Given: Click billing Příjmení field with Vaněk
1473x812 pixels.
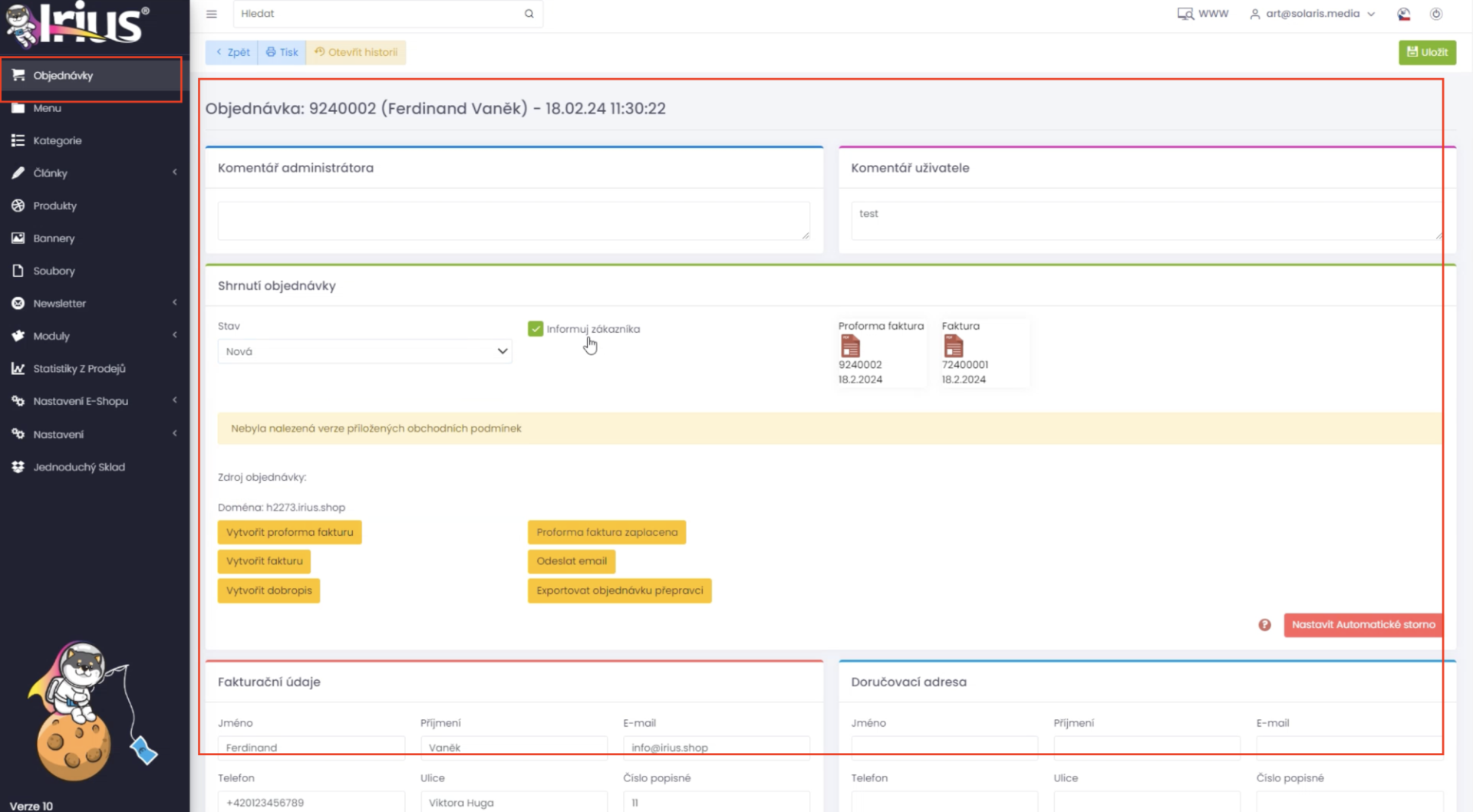Looking at the screenshot, I should click(x=514, y=748).
